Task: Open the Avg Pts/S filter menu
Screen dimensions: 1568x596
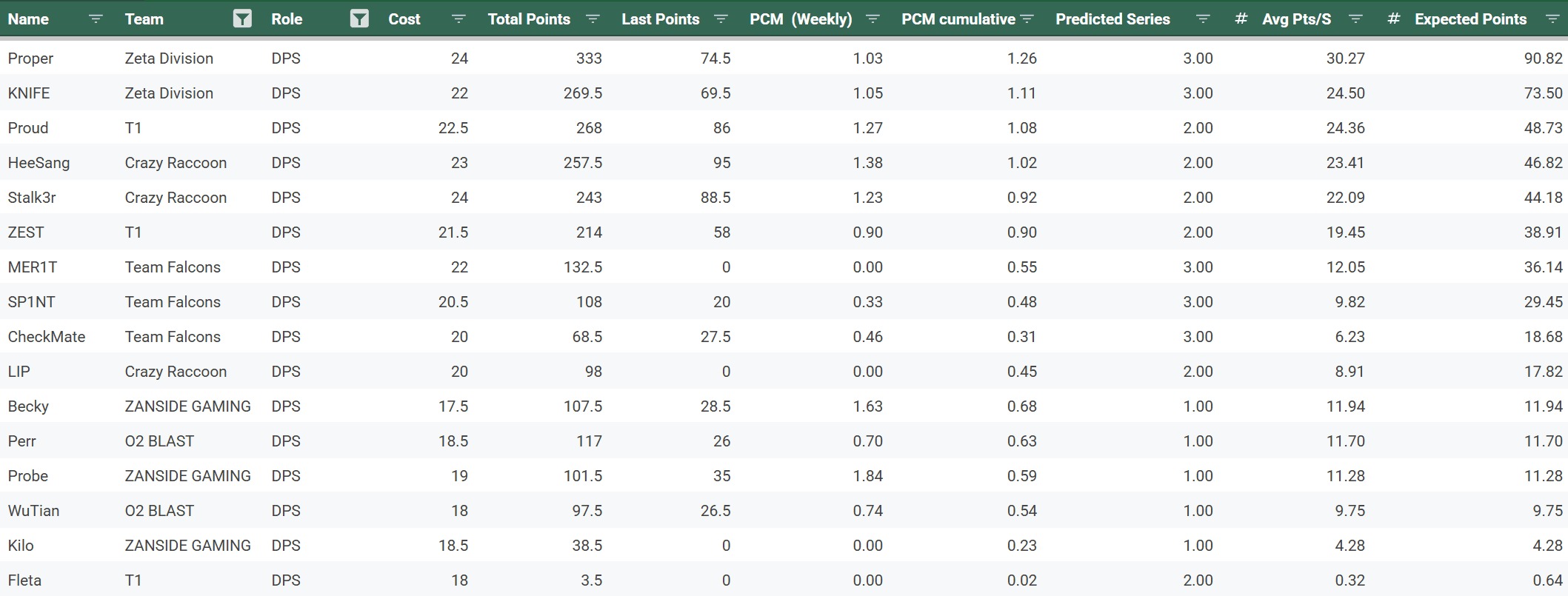Action: pos(1355,19)
